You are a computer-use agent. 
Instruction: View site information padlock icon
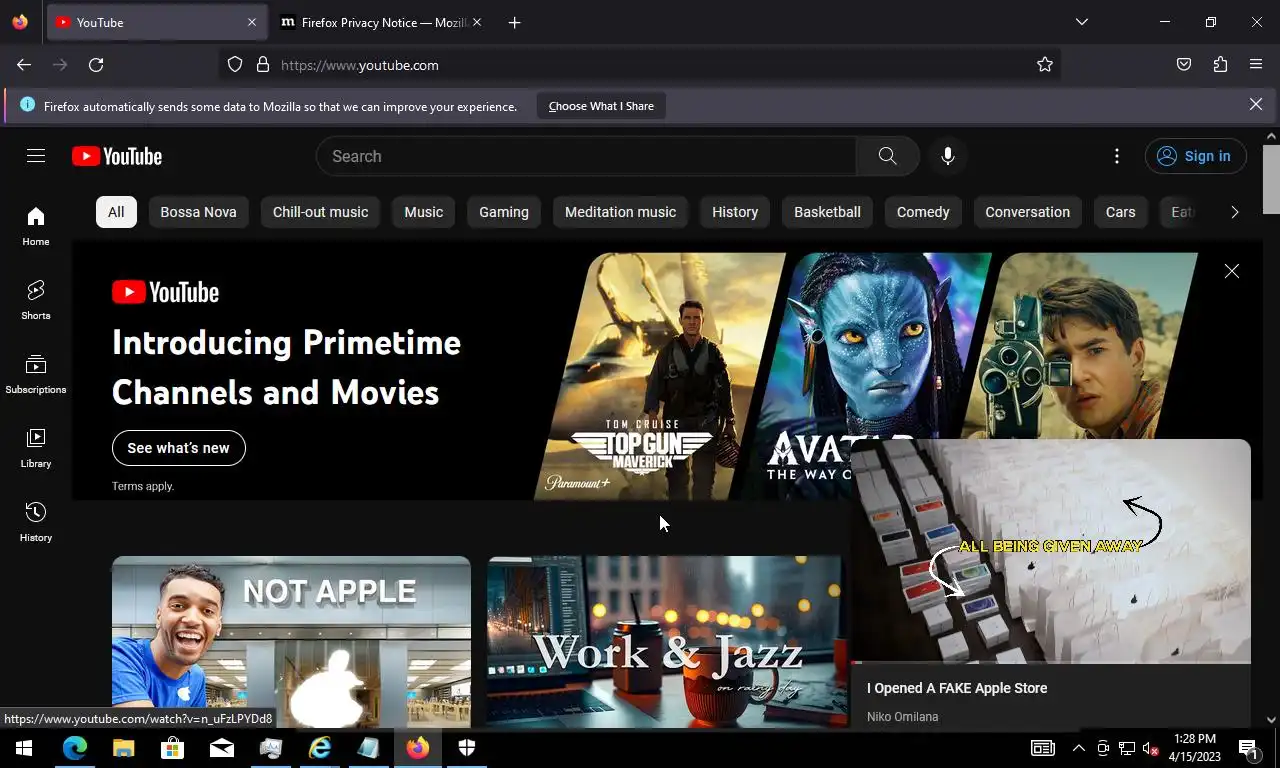click(x=263, y=65)
